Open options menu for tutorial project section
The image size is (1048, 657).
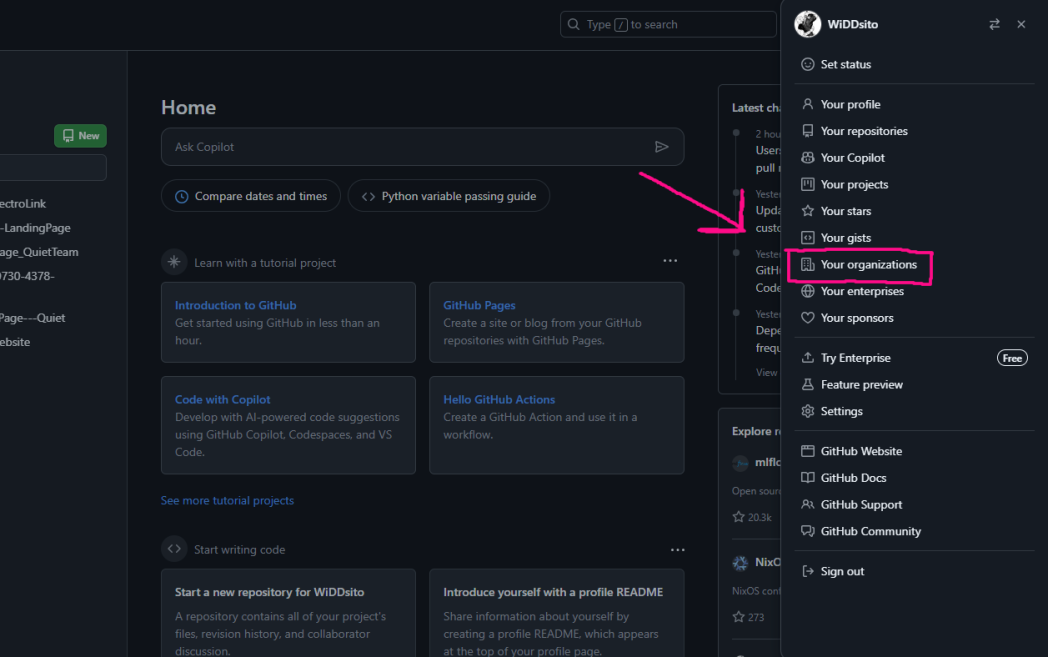pos(670,261)
